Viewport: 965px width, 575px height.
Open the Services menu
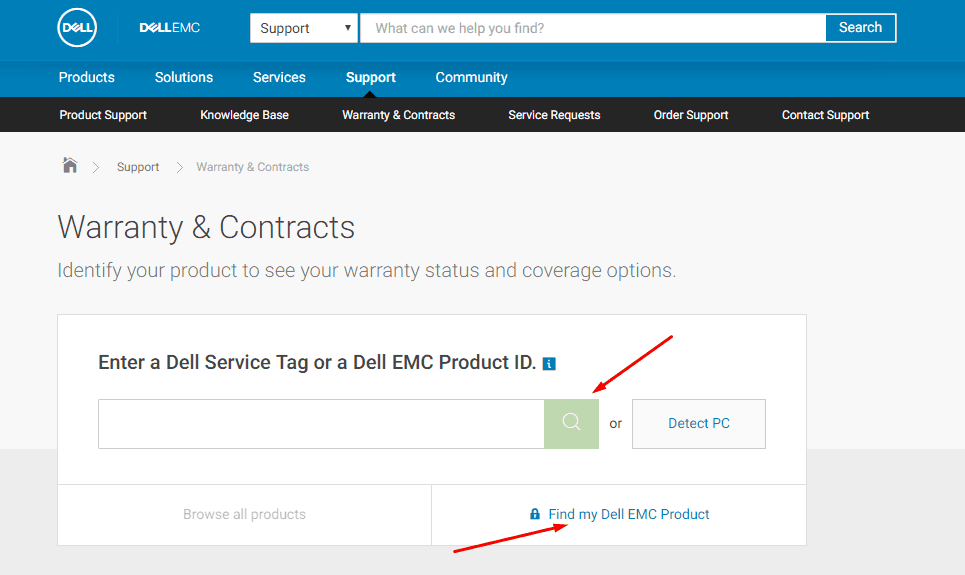[279, 78]
